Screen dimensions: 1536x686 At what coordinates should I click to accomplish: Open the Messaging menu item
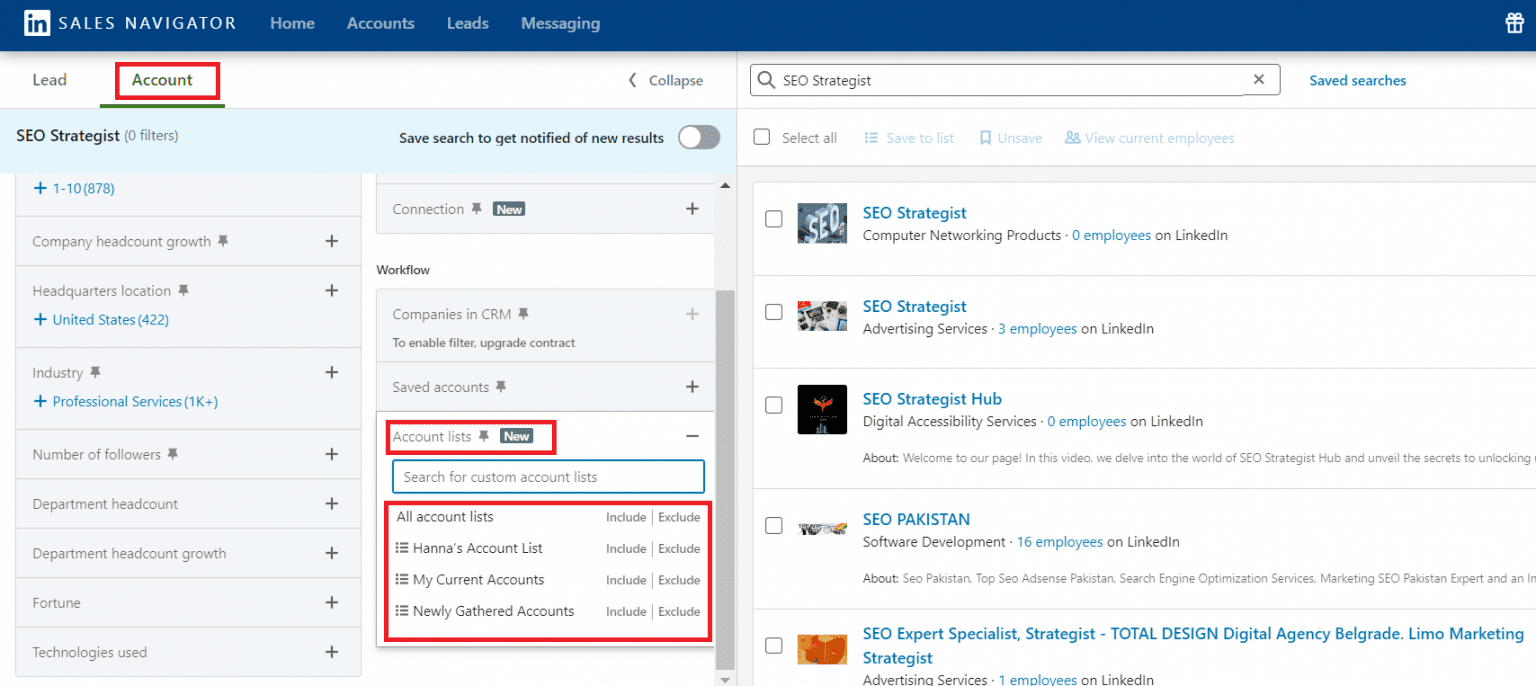[560, 22]
